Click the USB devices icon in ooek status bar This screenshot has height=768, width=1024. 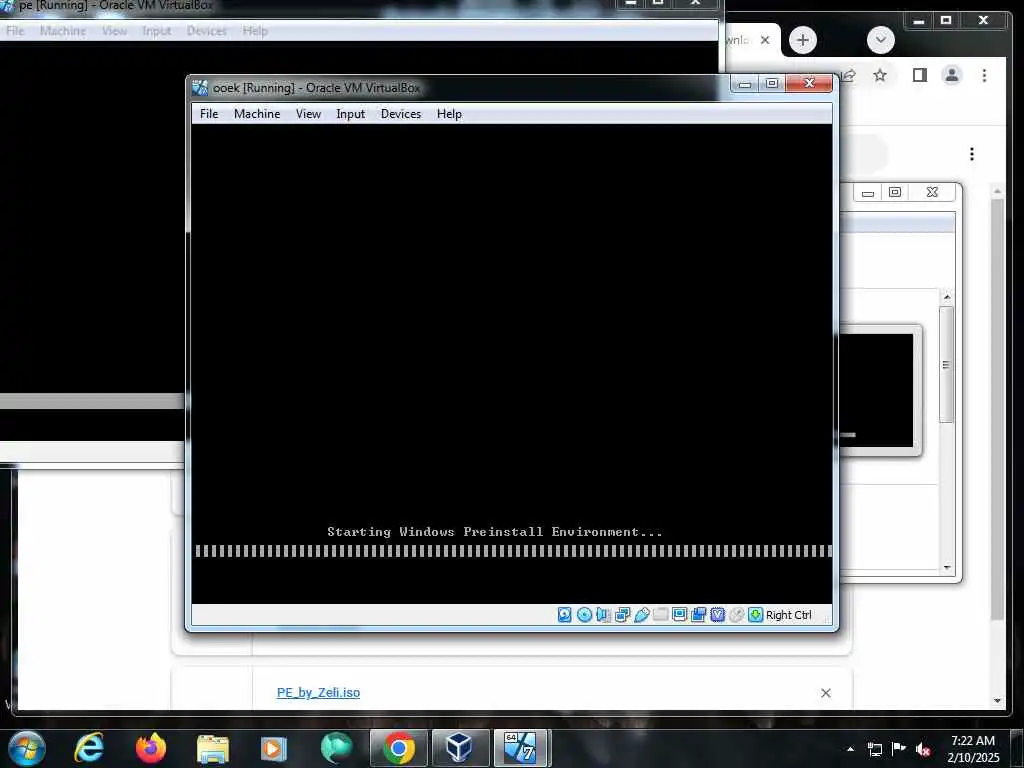pos(641,615)
